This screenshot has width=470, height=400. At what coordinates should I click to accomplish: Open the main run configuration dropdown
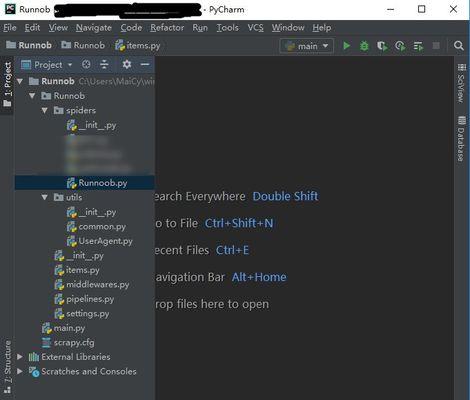pos(307,46)
